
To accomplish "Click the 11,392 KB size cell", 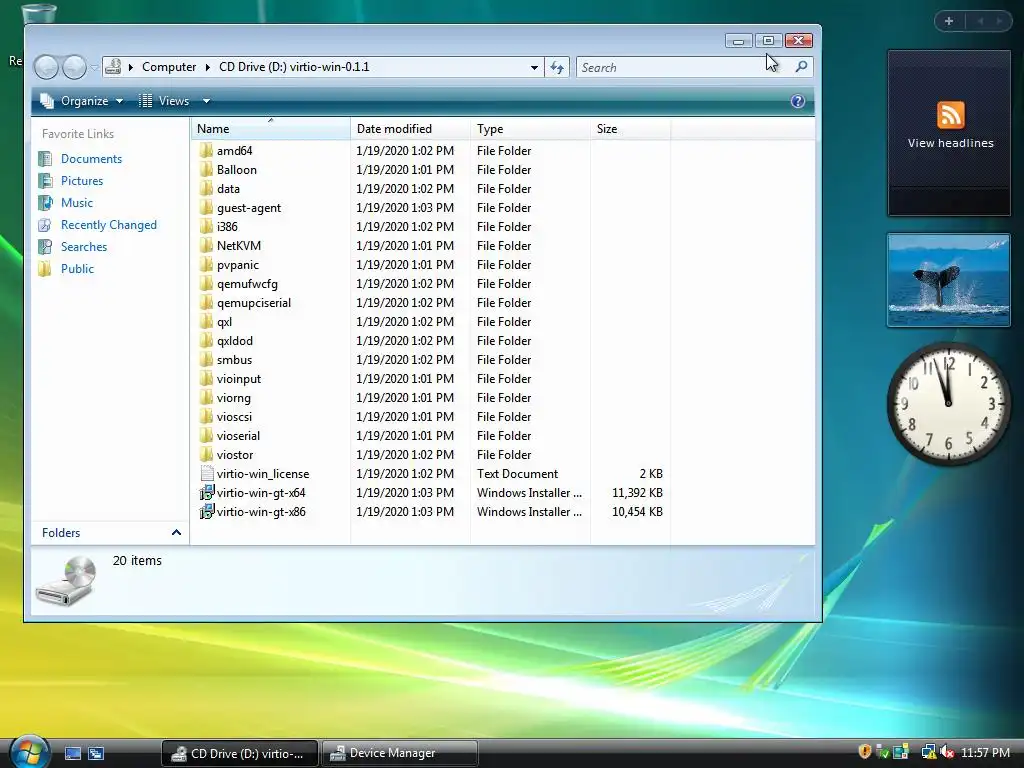I will coord(637,492).
